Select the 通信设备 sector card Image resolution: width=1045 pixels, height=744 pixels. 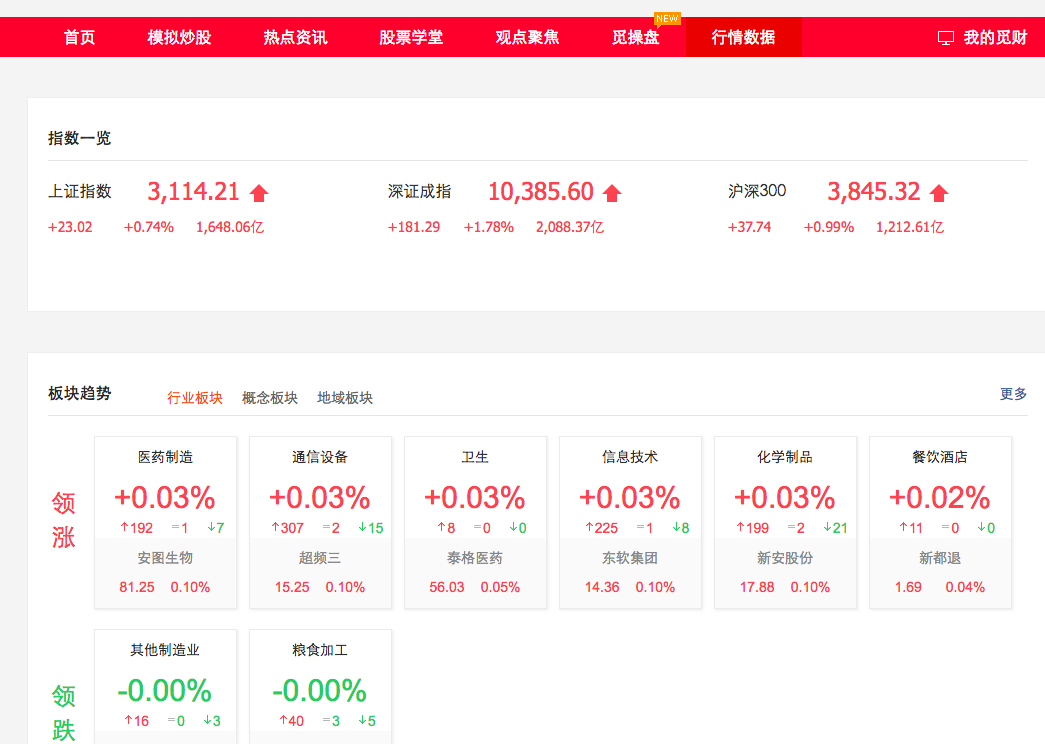320,457
